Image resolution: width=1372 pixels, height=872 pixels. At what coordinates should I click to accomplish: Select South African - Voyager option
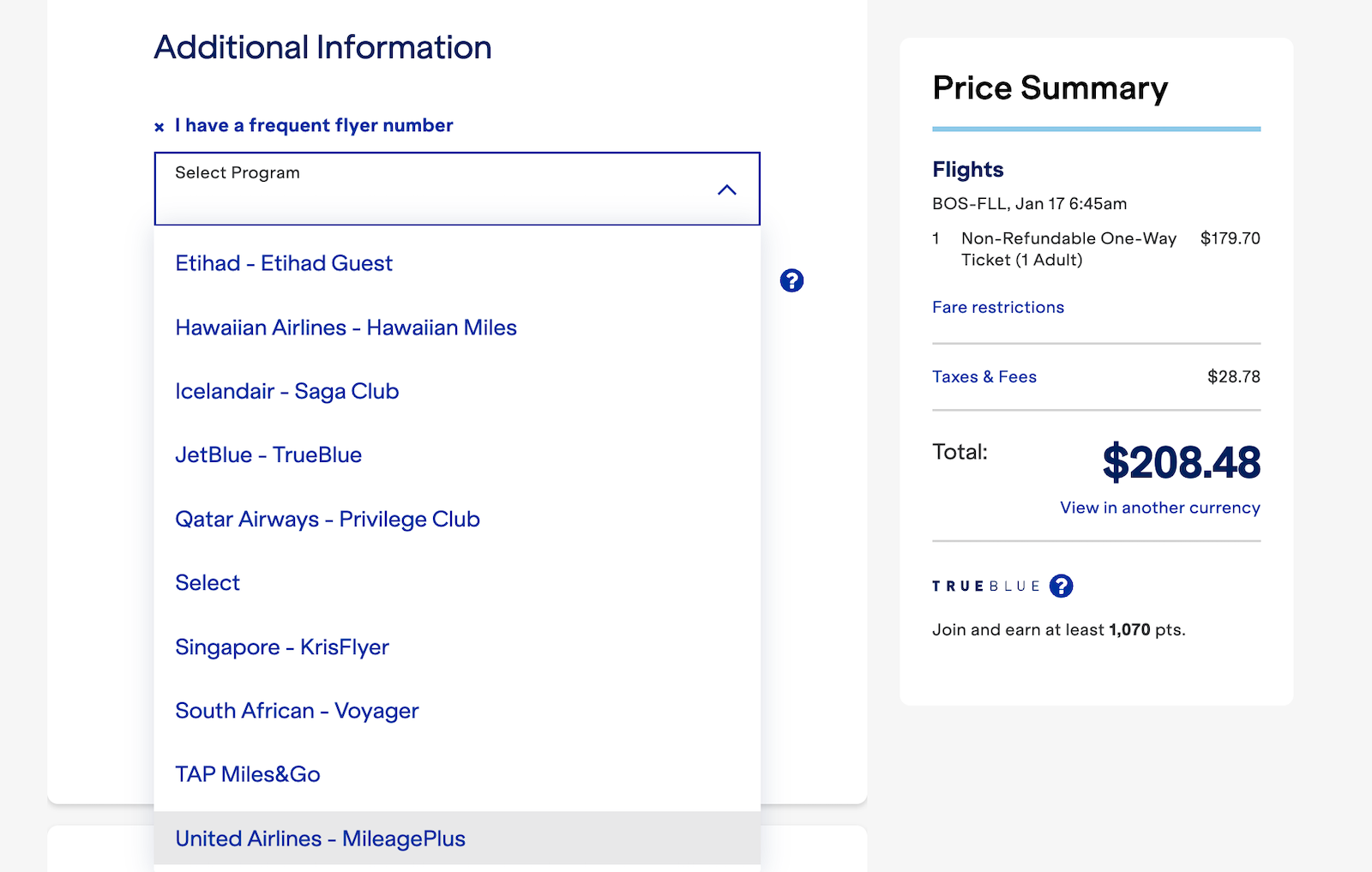coord(297,711)
